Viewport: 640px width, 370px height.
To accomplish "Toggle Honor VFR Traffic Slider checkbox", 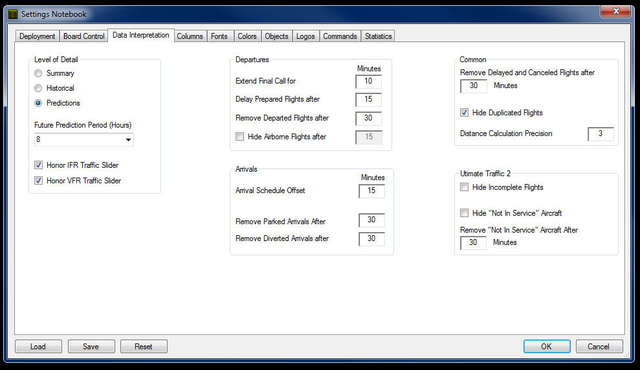I will (38, 180).
